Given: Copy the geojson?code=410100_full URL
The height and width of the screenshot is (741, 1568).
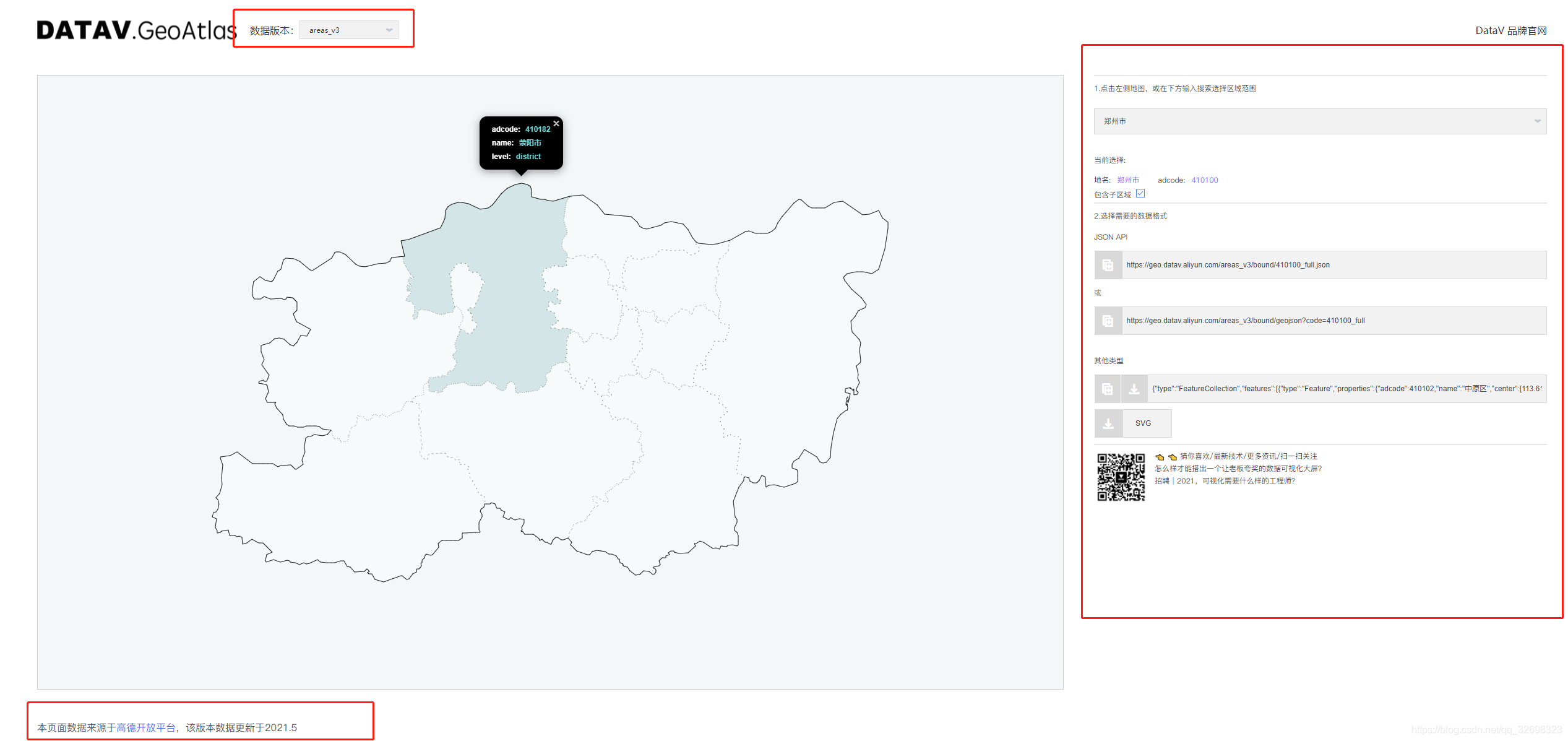Looking at the screenshot, I should pyautogui.click(x=1108, y=321).
